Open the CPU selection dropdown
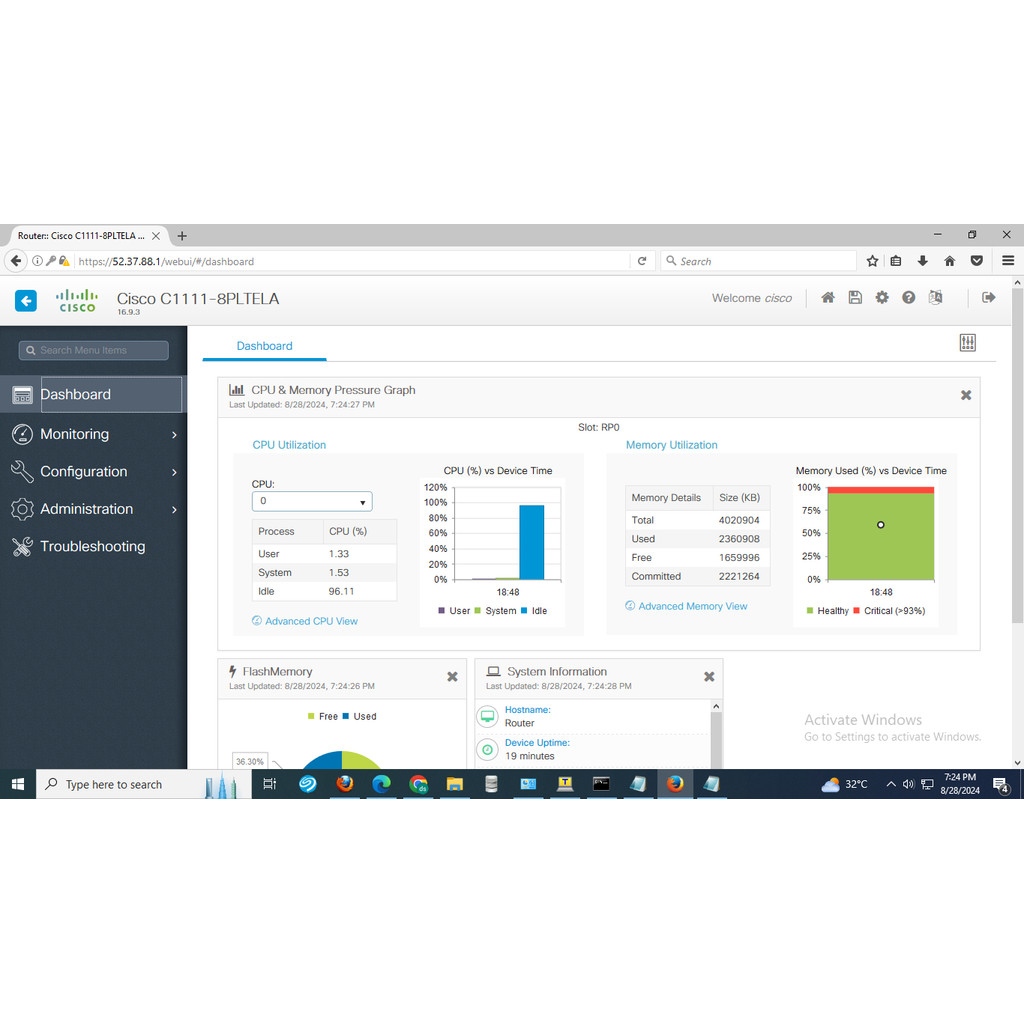1024x1024 pixels. click(312, 502)
